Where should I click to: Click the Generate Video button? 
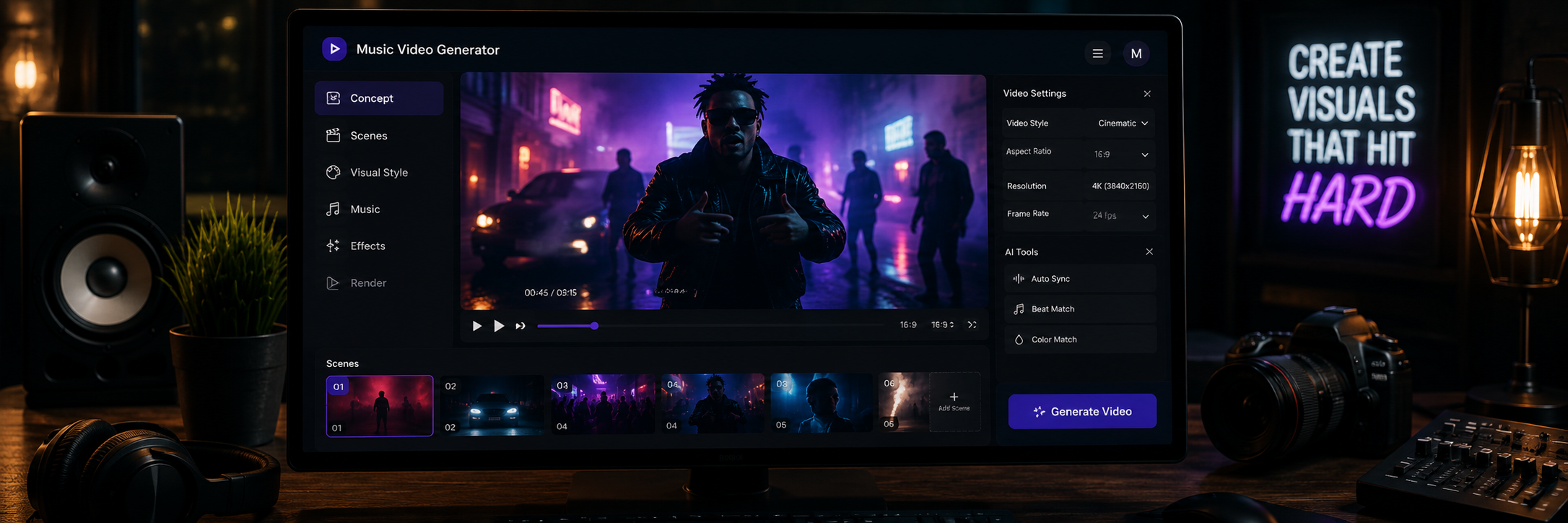point(1082,412)
